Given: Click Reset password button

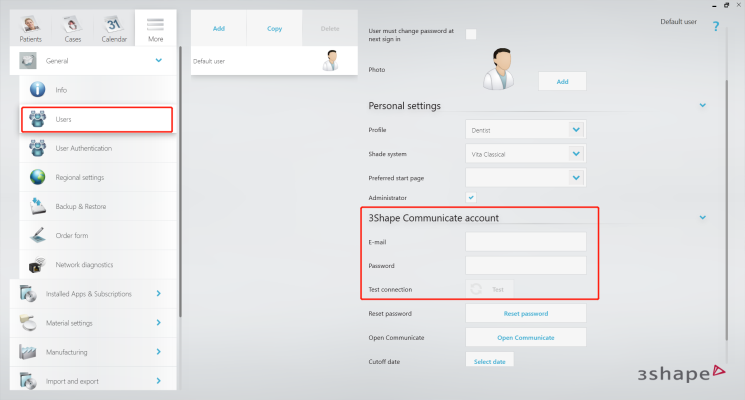Looking at the screenshot, I should 525,314.
